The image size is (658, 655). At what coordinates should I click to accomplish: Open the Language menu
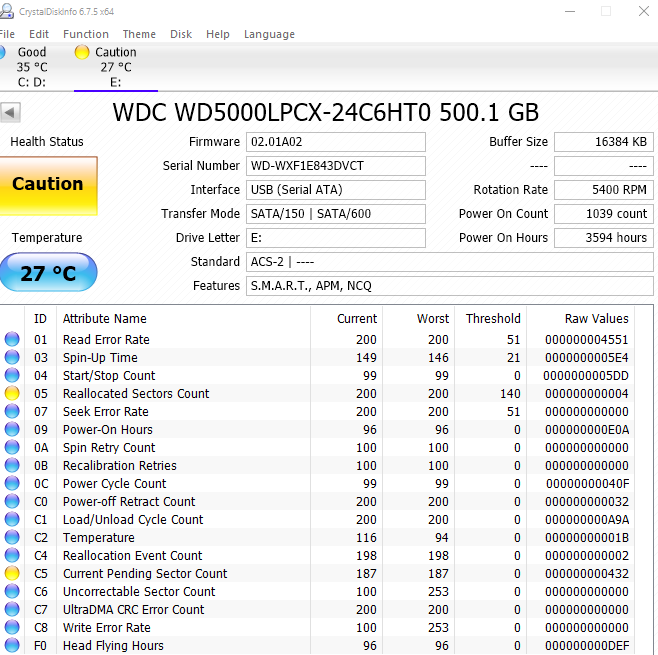pos(269,34)
